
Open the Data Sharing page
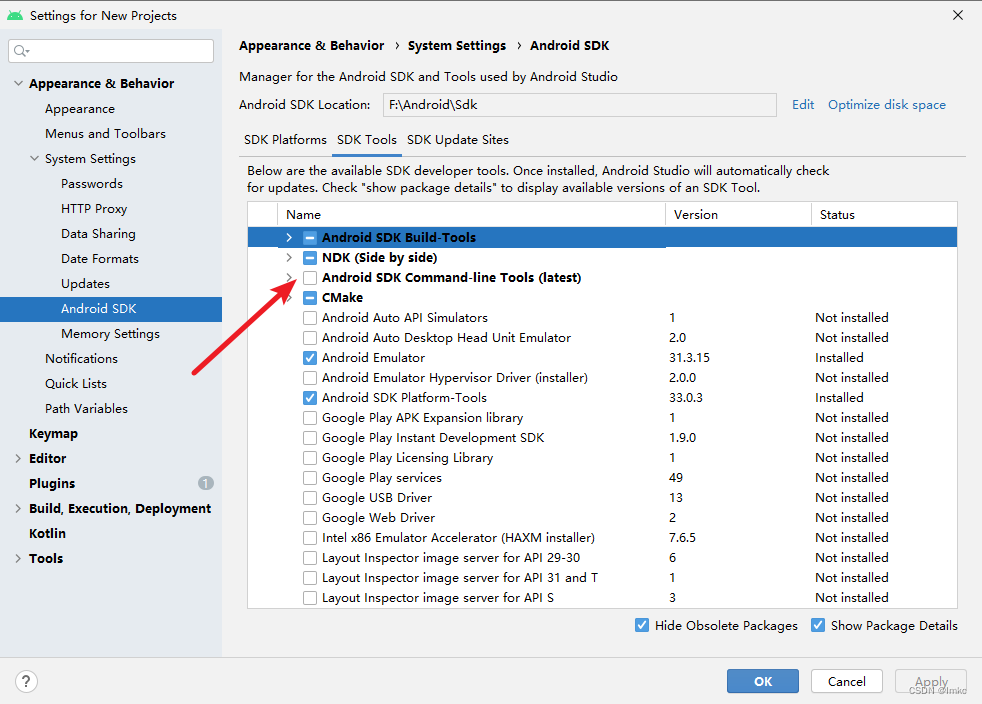98,234
